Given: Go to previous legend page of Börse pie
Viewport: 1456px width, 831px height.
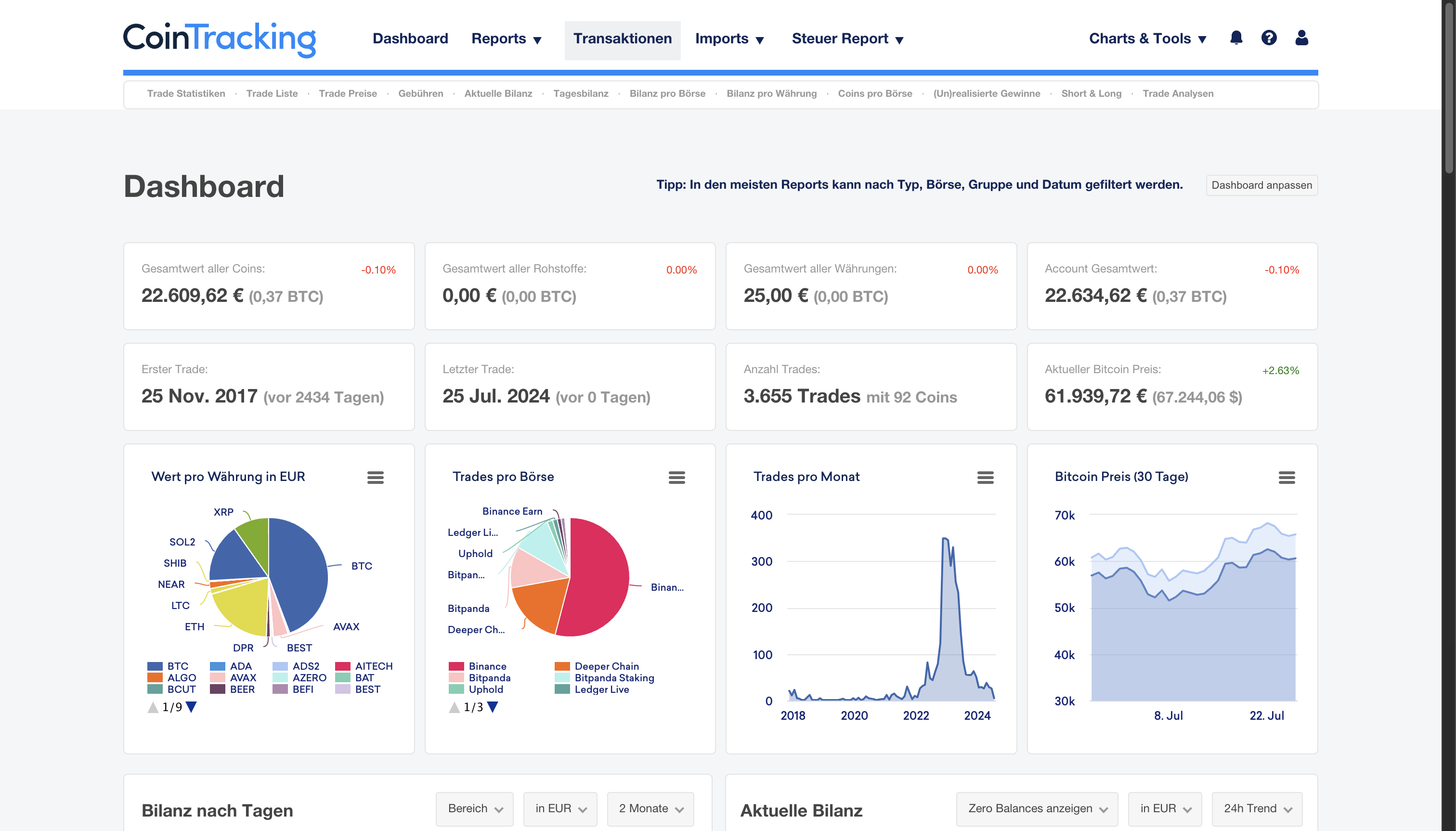Looking at the screenshot, I should tap(455, 707).
